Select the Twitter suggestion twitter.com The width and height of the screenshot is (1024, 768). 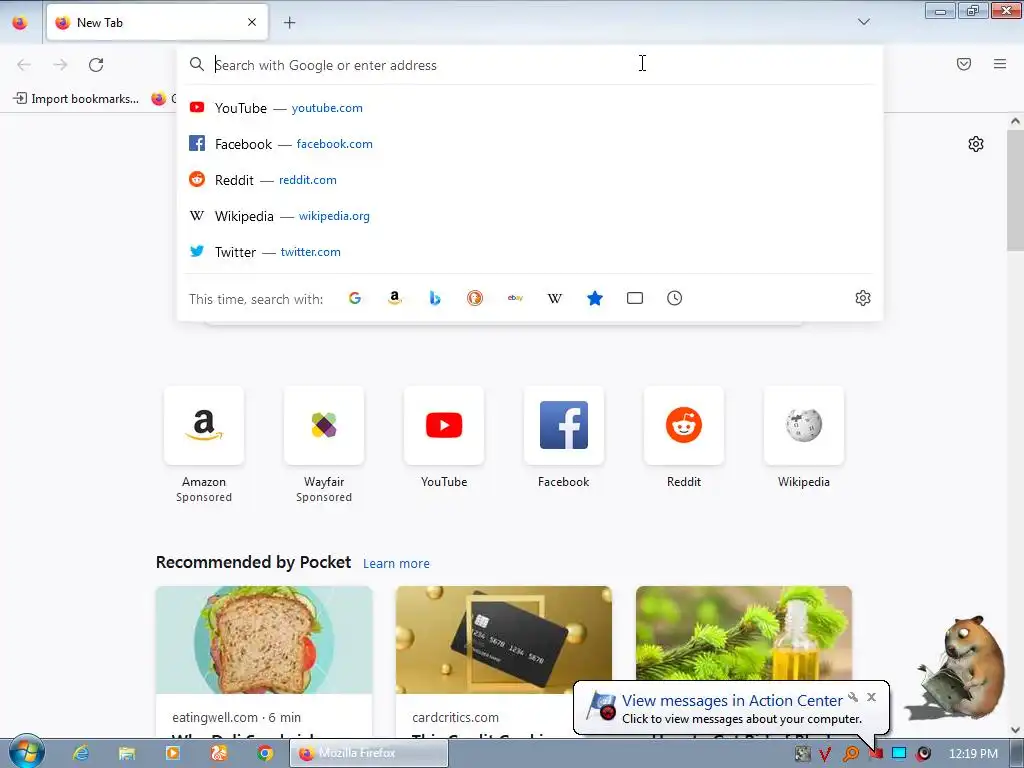(x=530, y=251)
